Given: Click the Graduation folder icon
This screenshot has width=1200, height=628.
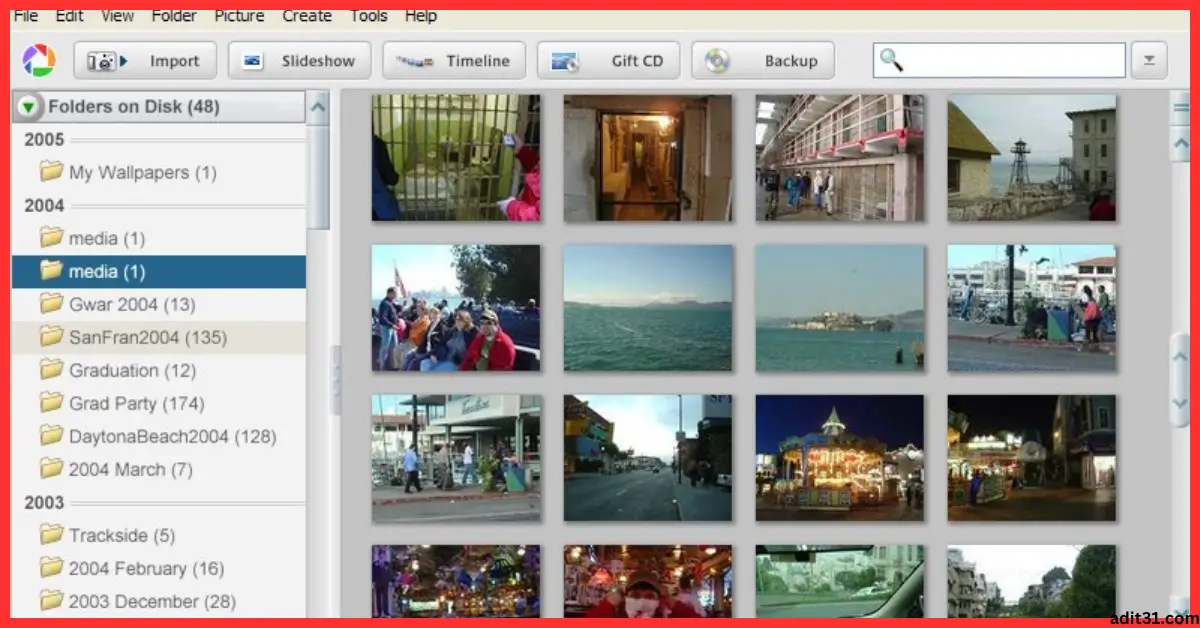Looking at the screenshot, I should (51, 370).
